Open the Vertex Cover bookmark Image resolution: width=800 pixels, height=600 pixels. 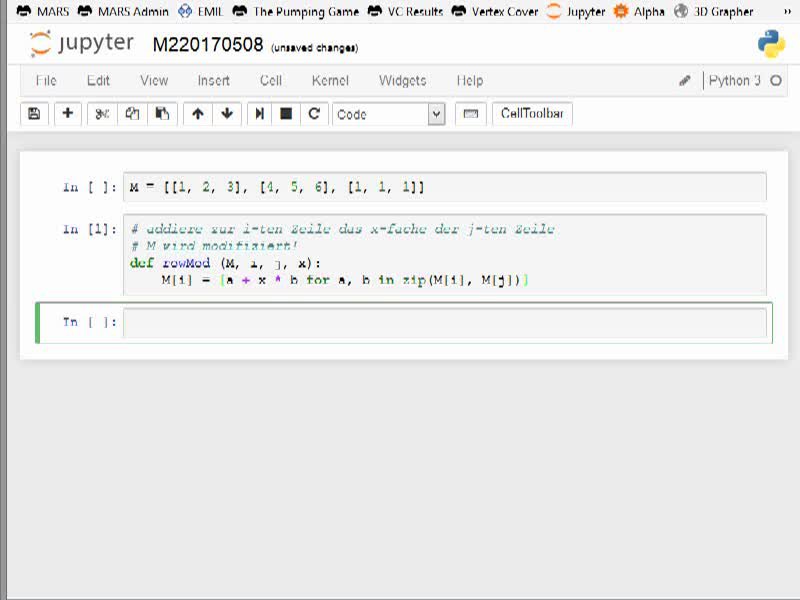tap(495, 11)
